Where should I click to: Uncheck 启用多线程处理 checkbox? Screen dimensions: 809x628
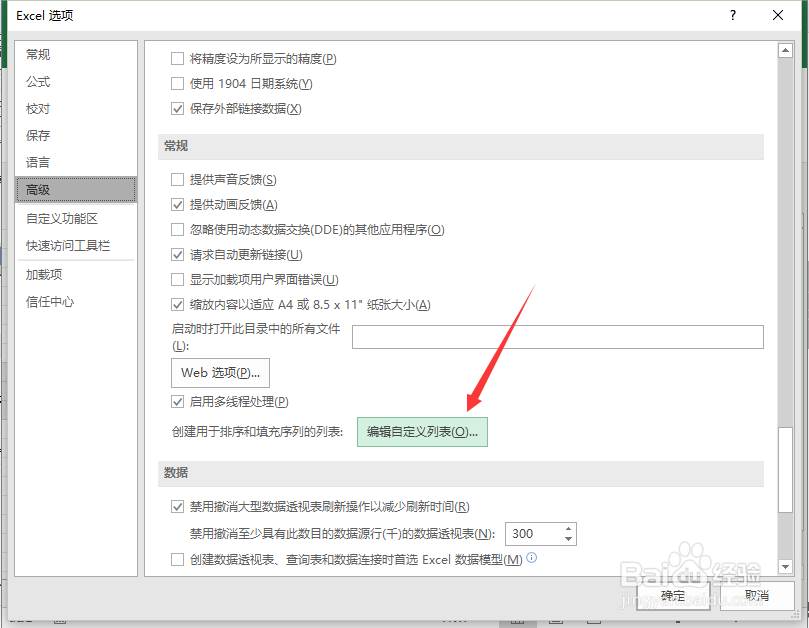(x=177, y=401)
